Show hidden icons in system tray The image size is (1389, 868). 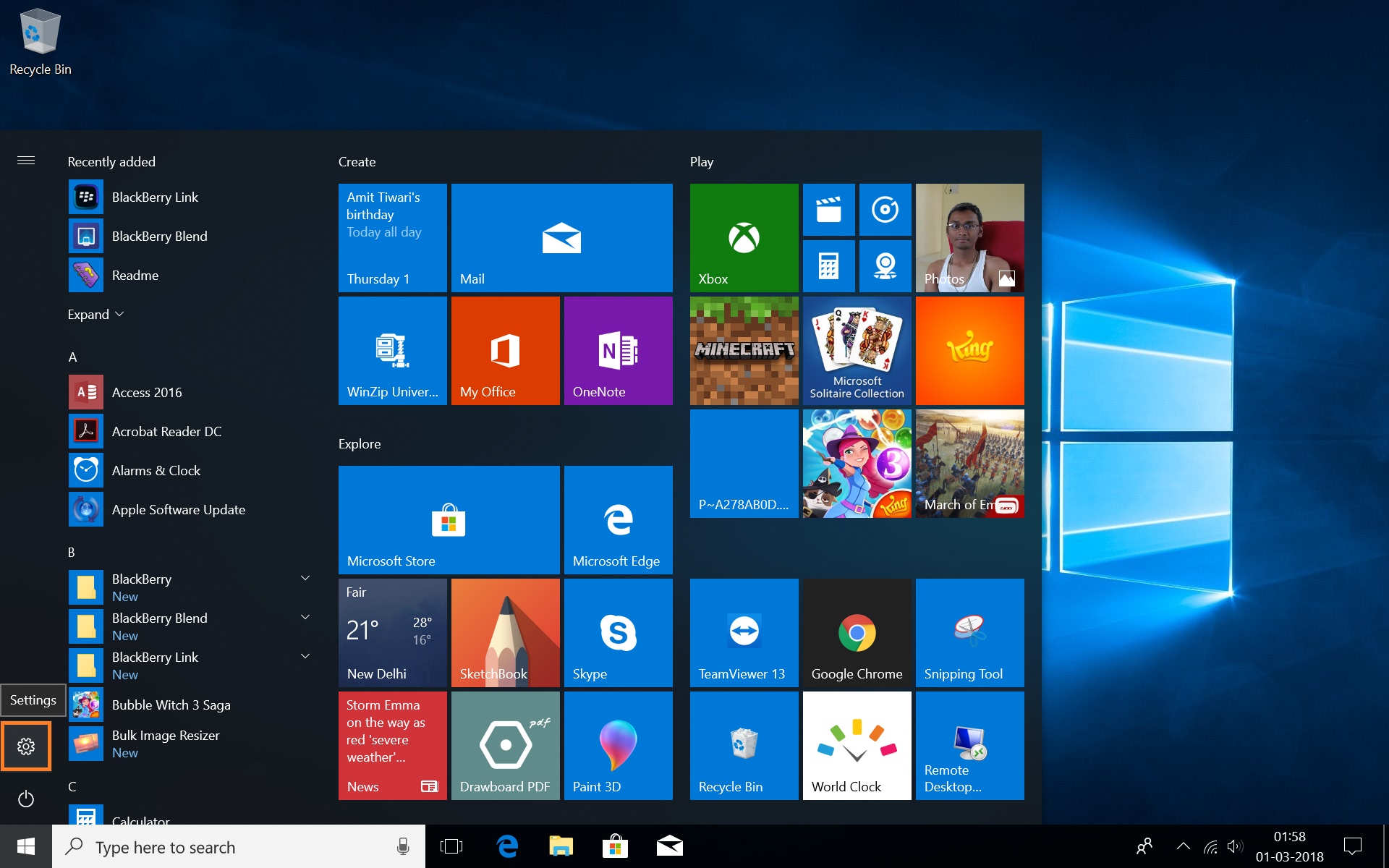[1184, 846]
